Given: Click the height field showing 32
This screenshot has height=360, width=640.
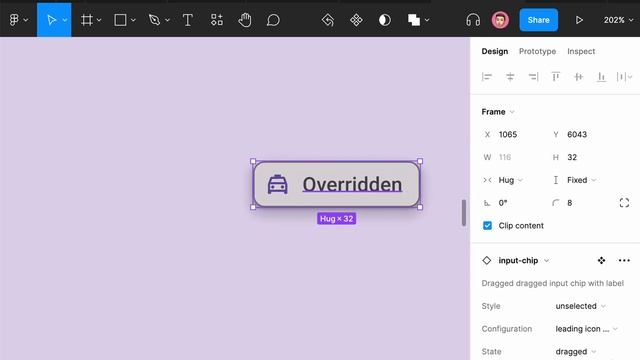Looking at the screenshot, I should (572, 157).
